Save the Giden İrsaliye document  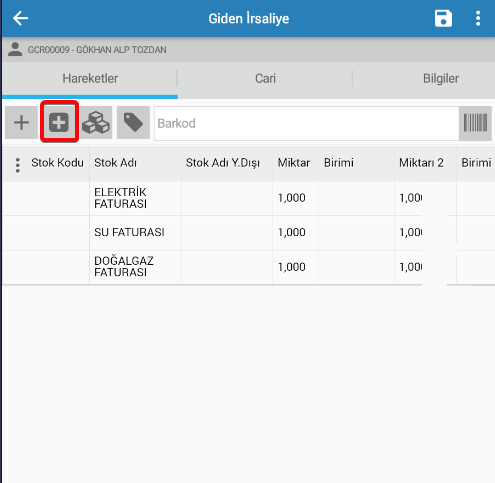pos(443,18)
